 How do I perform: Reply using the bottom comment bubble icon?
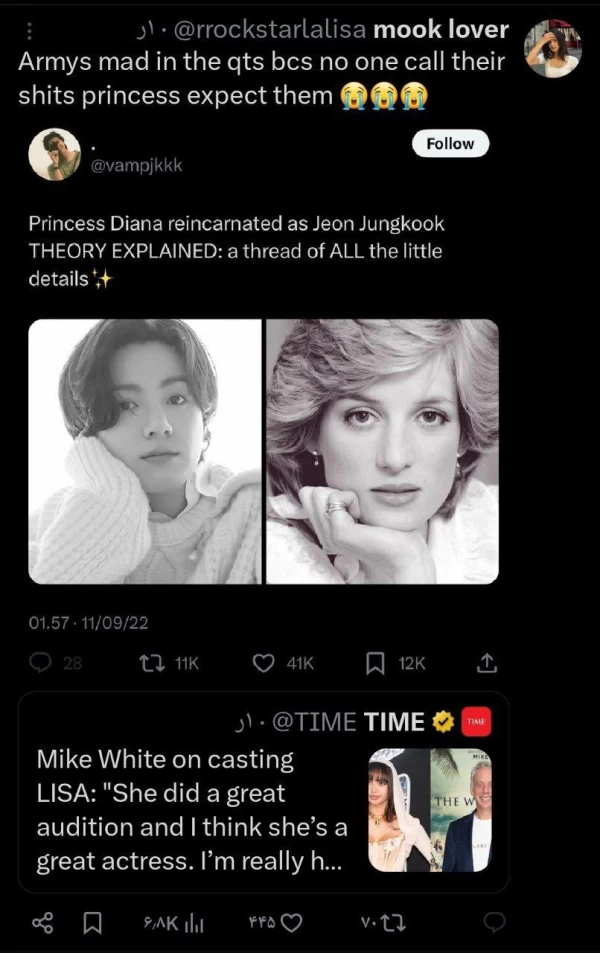(x=495, y=921)
